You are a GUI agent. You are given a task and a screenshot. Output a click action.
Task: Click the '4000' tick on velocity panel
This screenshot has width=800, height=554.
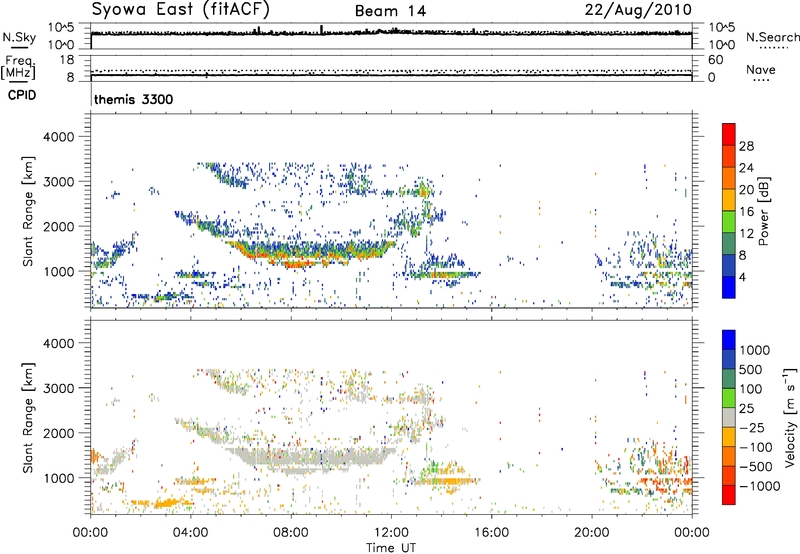pyautogui.click(x=58, y=343)
